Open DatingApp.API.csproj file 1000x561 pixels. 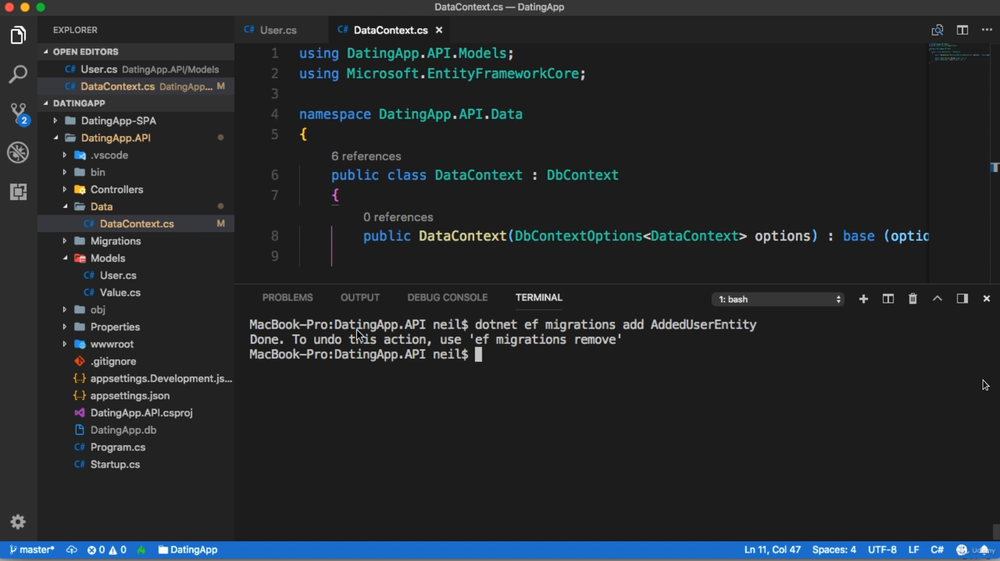click(136, 413)
